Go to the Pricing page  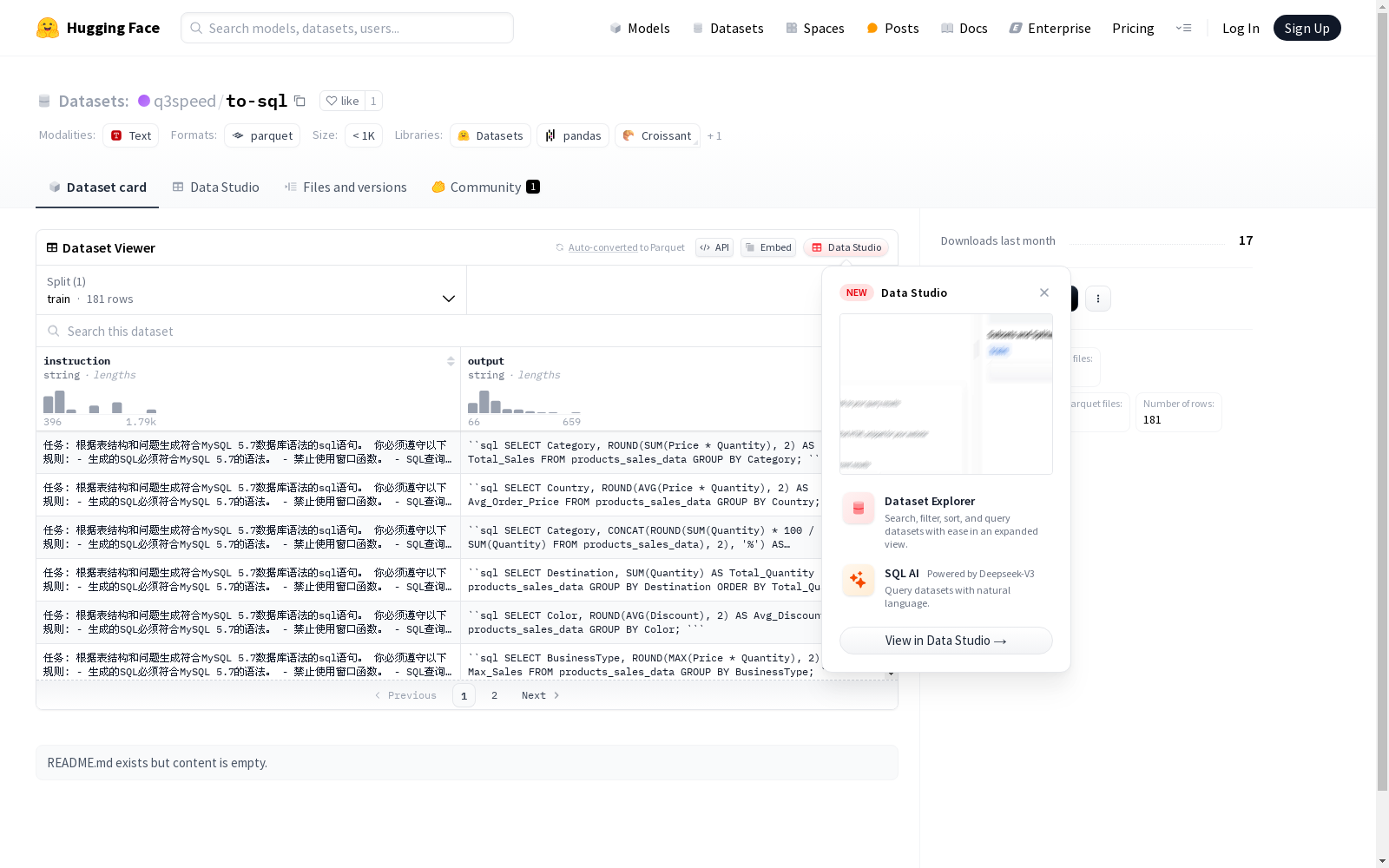[x=1133, y=28]
